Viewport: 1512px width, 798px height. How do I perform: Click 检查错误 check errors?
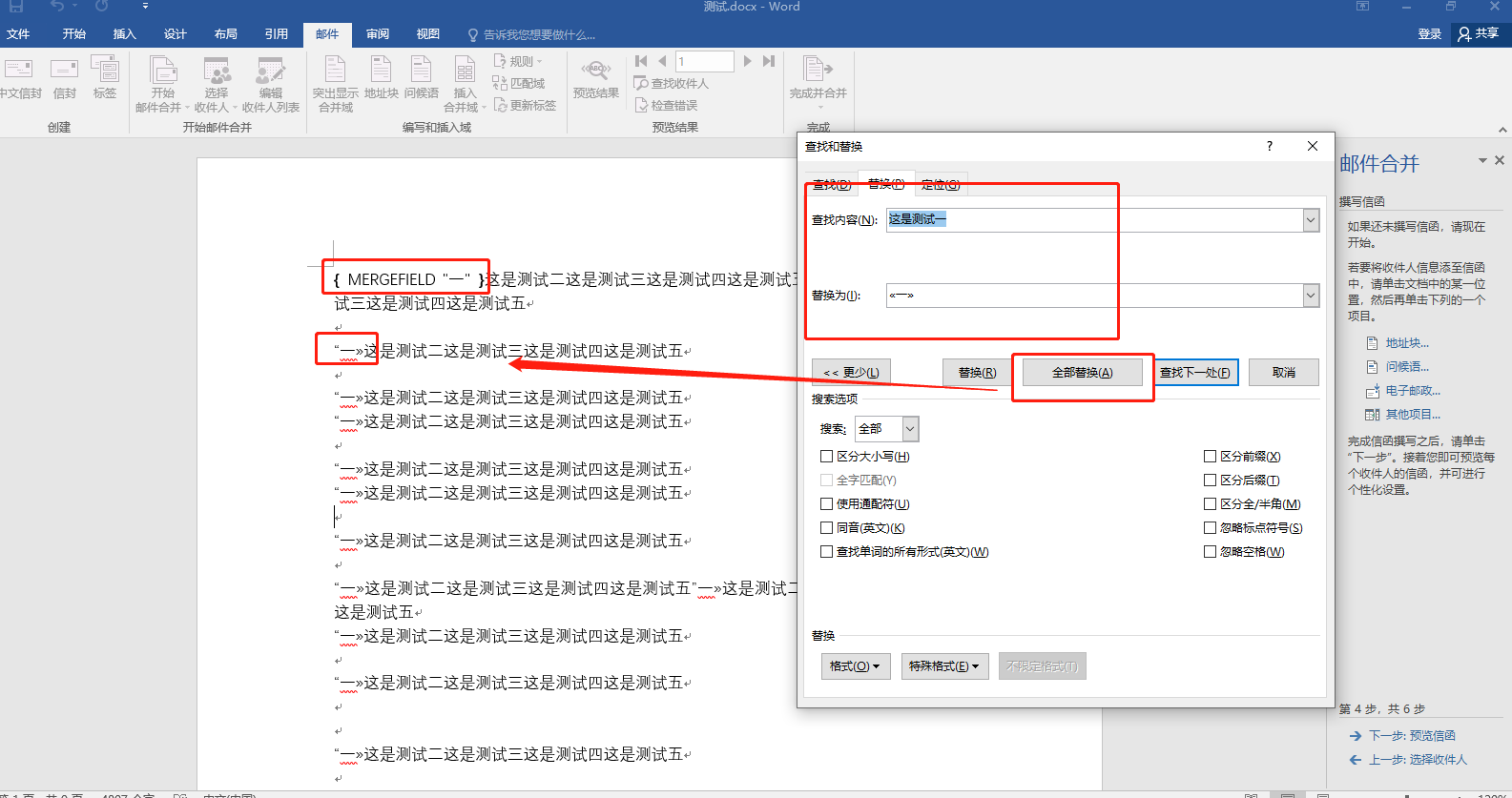[667, 105]
